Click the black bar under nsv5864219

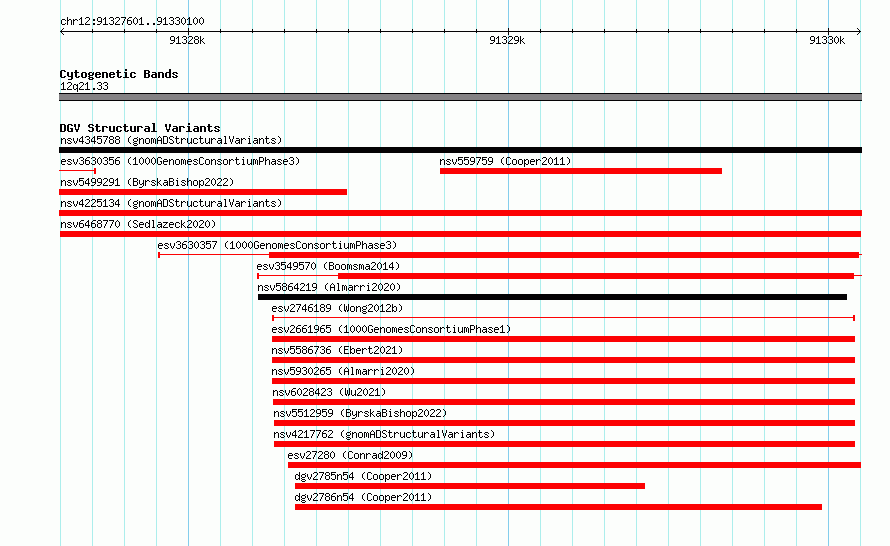click(552, 297)
